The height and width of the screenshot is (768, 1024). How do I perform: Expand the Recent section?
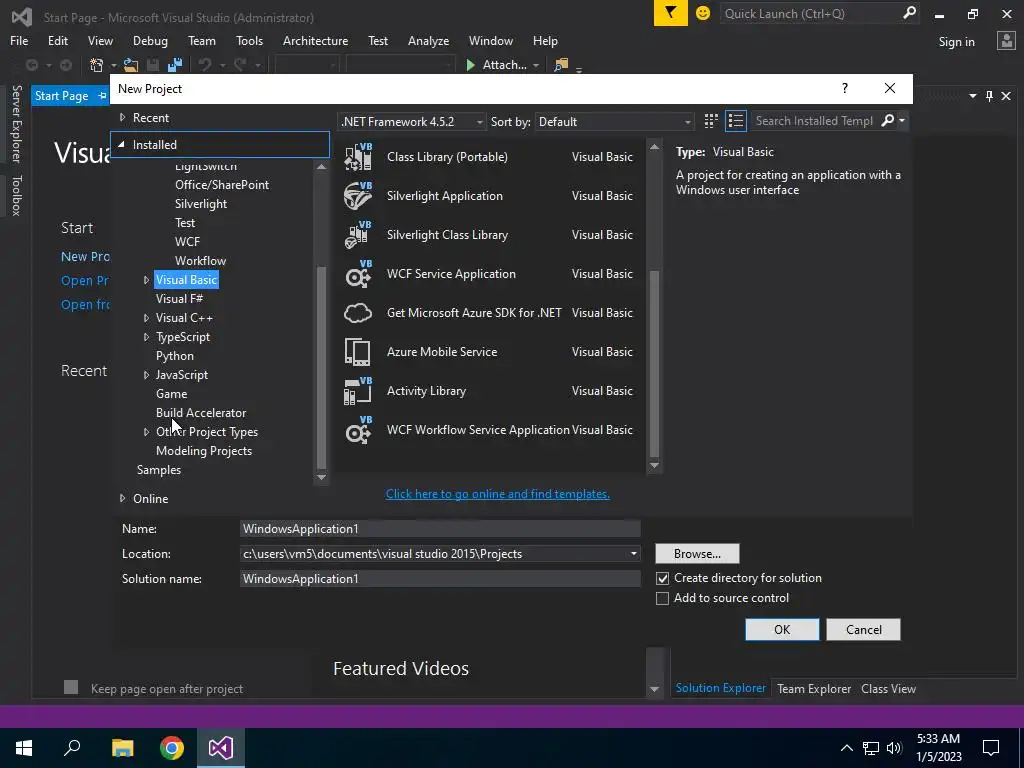pos(122,118)
